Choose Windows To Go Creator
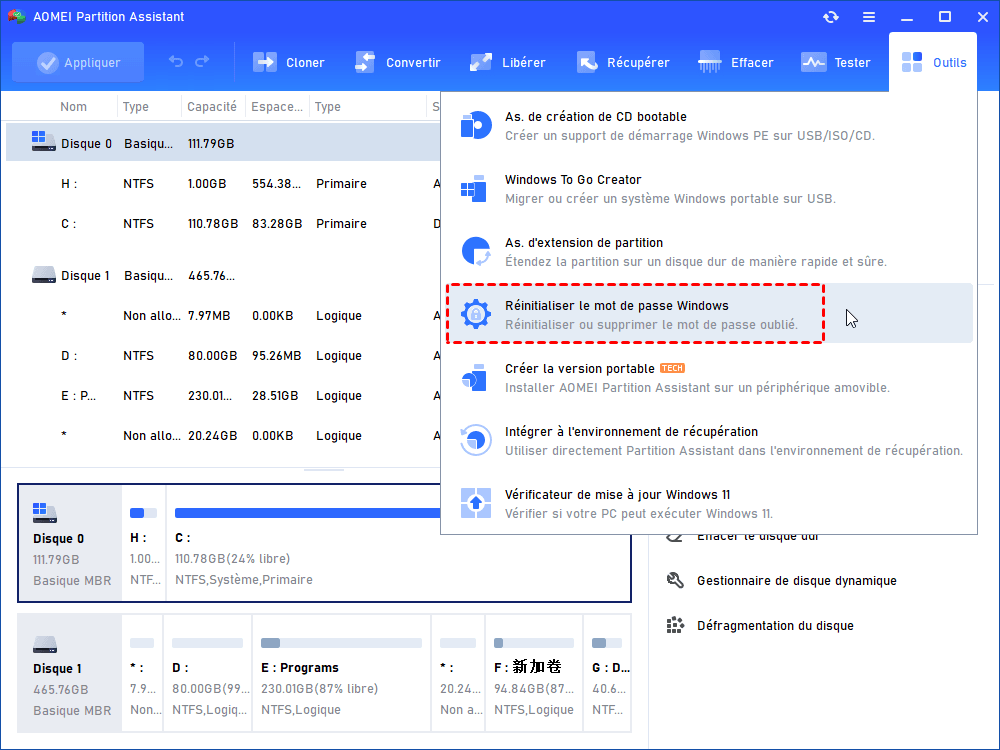Screen dimensions: 1000x750 point(709,189)
